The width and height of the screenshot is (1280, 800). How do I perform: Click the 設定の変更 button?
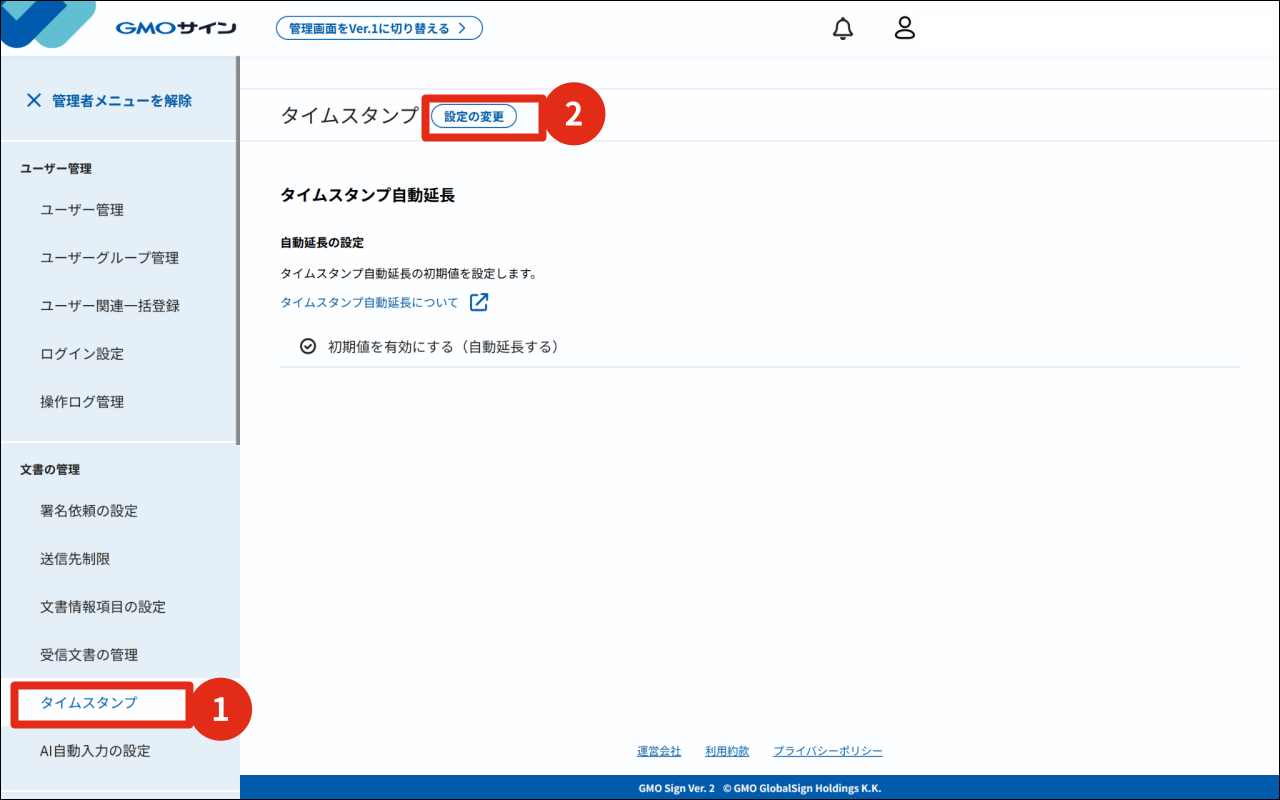[474, 117]
